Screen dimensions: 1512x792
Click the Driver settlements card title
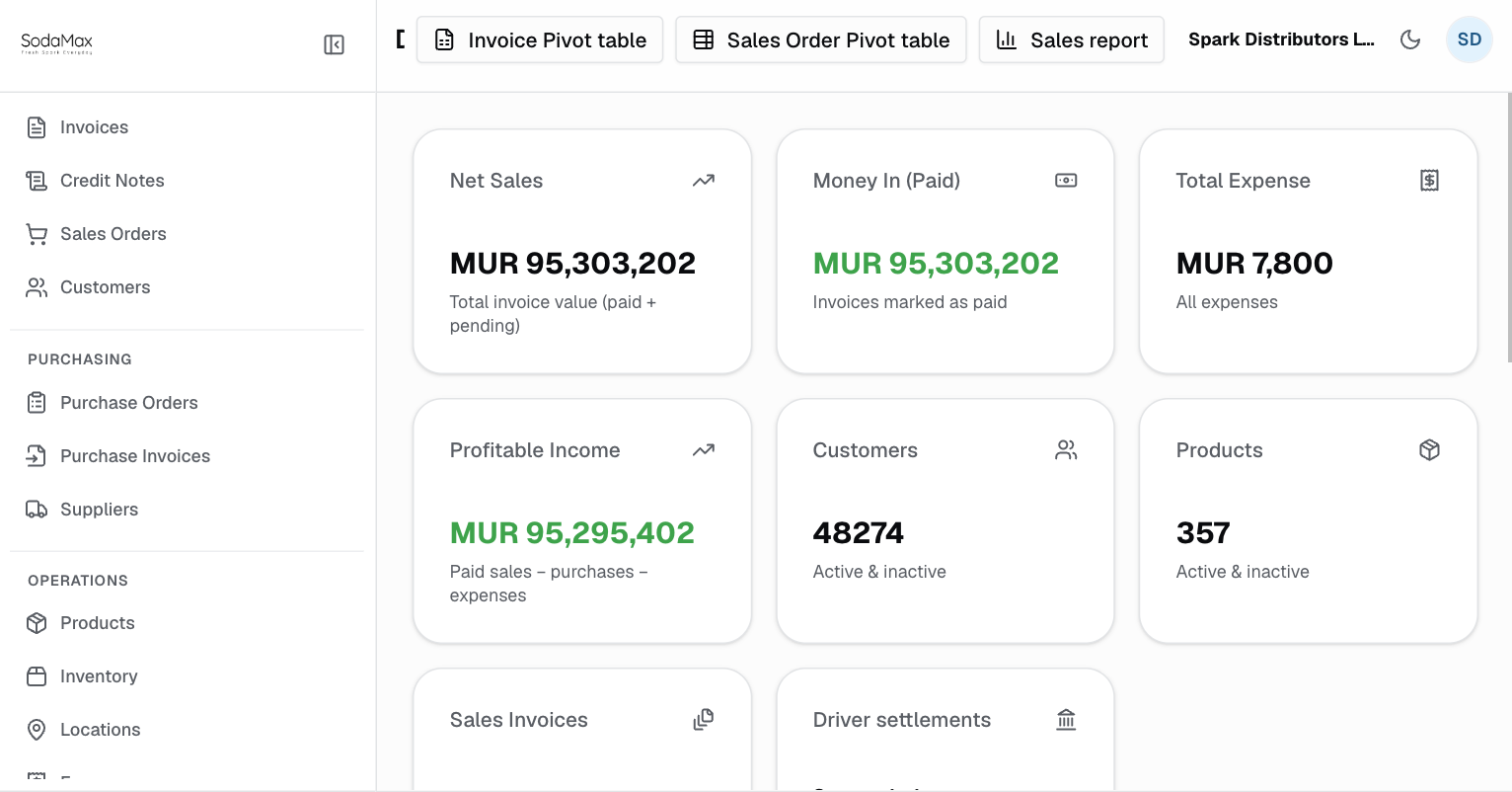point(902,720)
